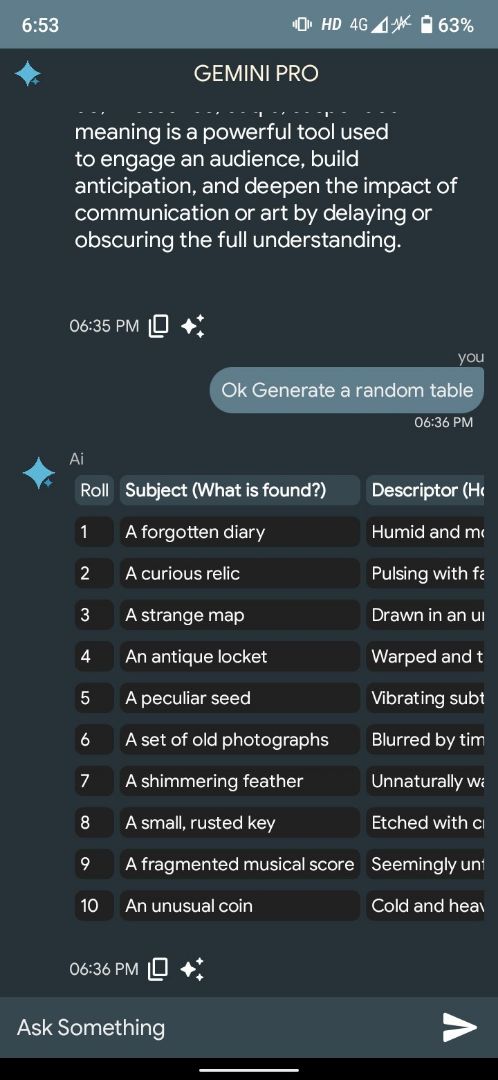Tap roll number 5 cell
This screenshot has width=498, height=1080.
pyautogui.click(x=94, y=698)
